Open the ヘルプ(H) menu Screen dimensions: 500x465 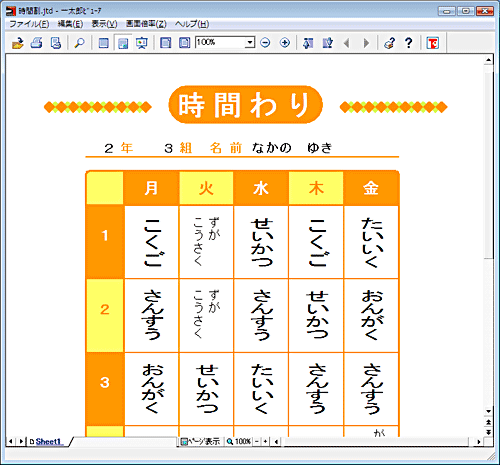tap(192, 24)
